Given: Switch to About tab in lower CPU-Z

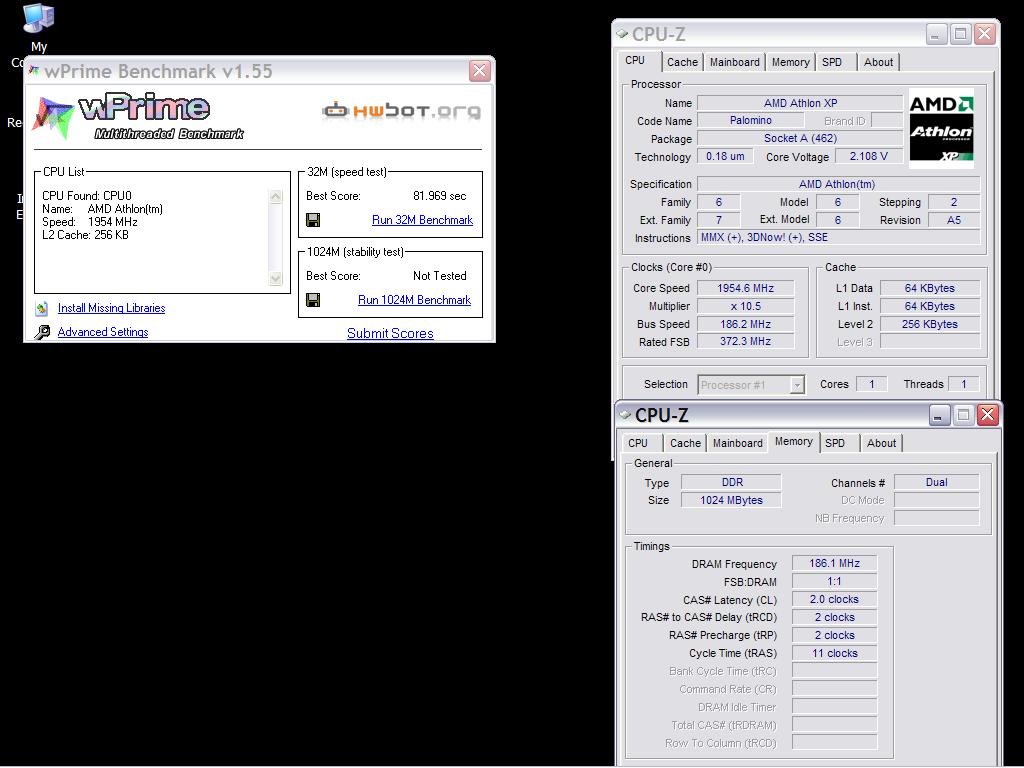Looking at the screenshot, I should [881, 443].
